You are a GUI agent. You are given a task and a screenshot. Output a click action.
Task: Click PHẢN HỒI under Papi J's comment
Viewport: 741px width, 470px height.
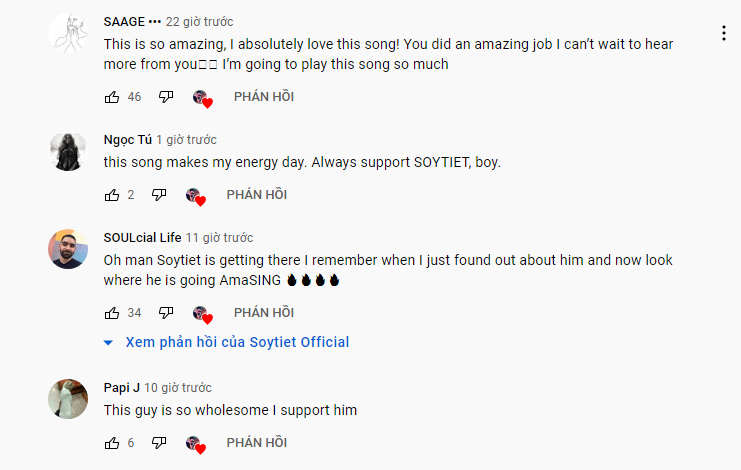click(257, 443)
